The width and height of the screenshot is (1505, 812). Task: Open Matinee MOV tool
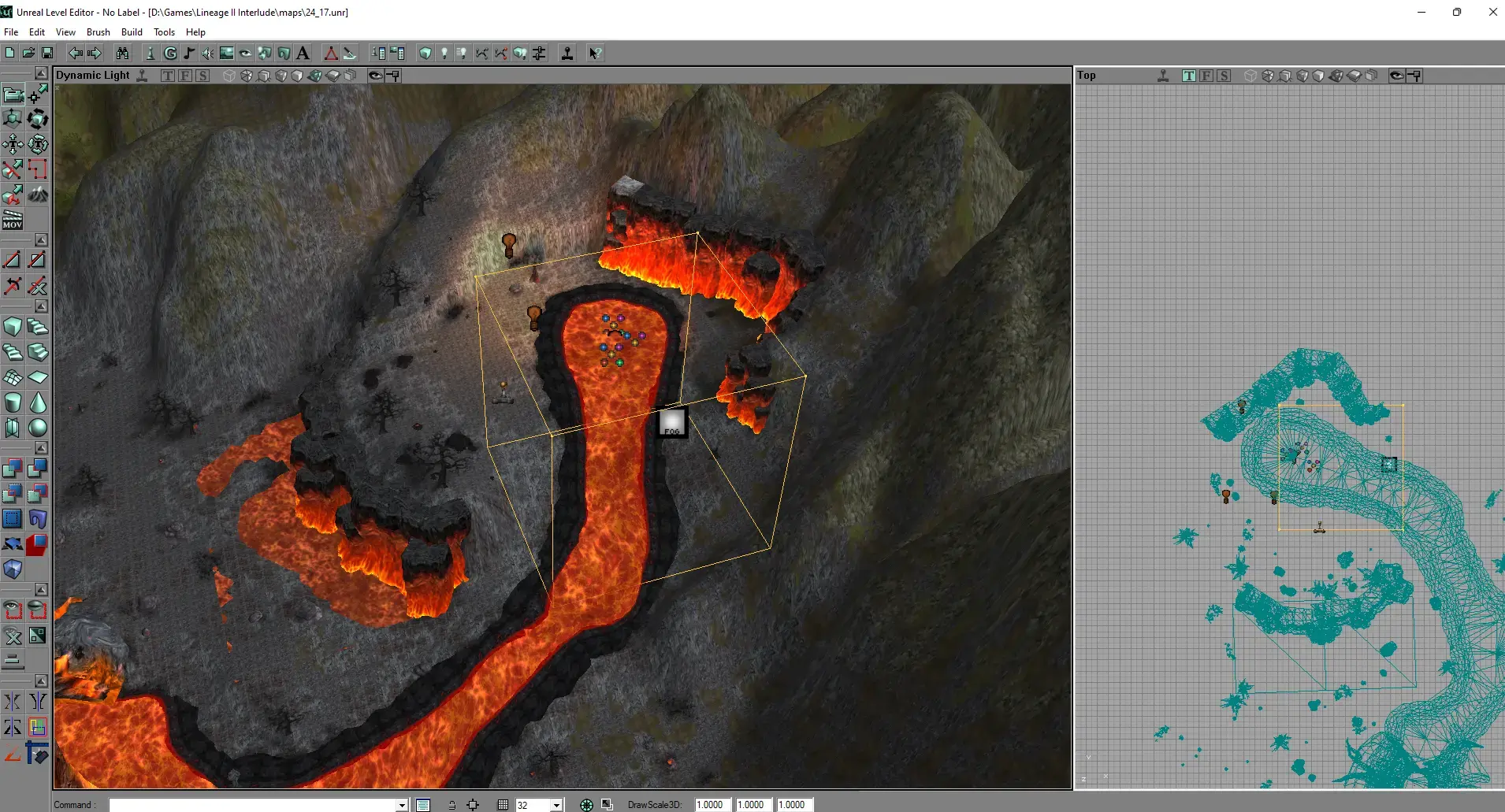tap(13, 220)
